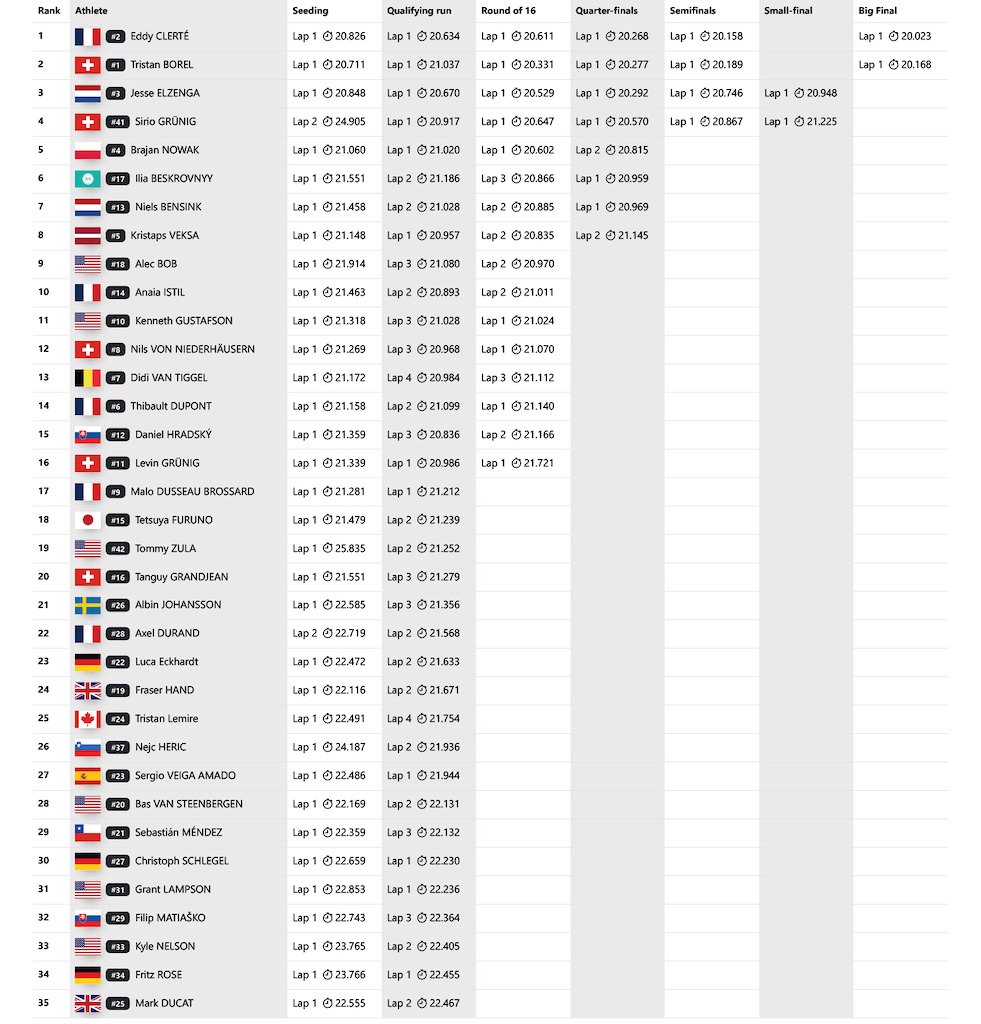Click the #17 bib badge for Ilia BESKROVNYY
Image resolution: width=981 pixels, height=1024 pixels.
tap(118, 179)
